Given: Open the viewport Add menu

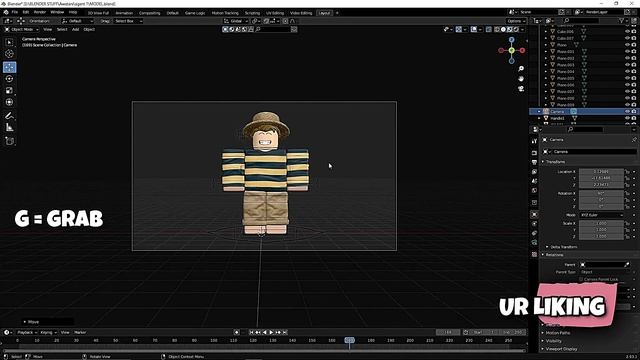Looking at the screenshot, I should (76, 29).
